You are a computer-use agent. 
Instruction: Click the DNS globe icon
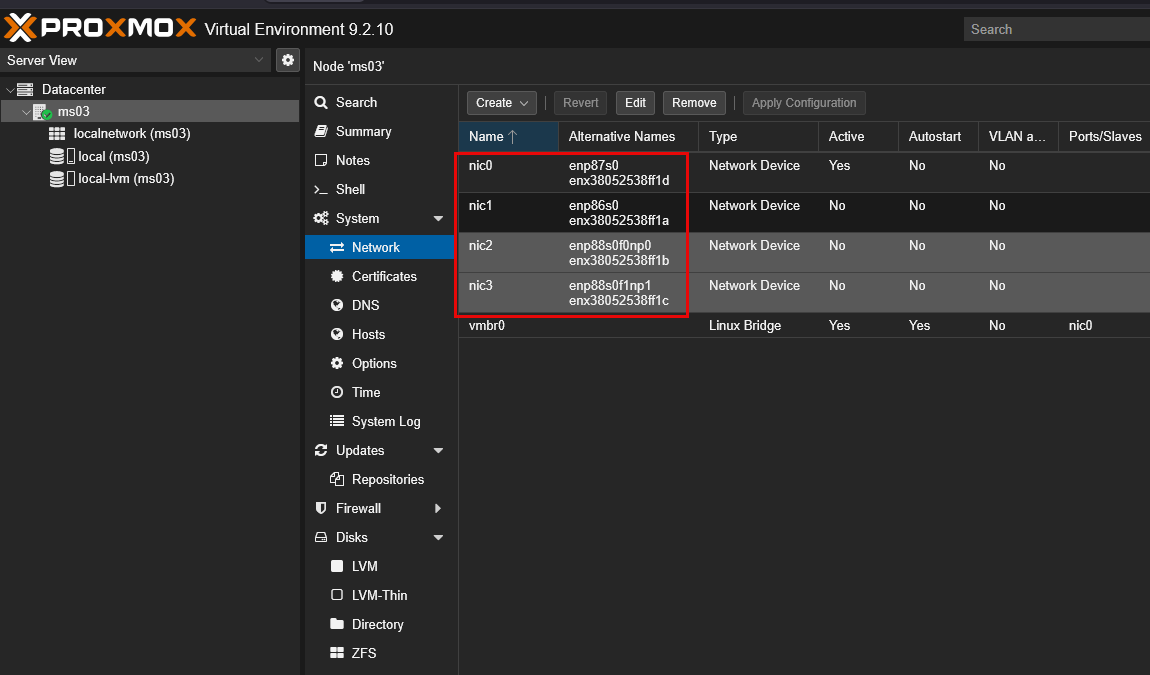click(x=337, y=305)
